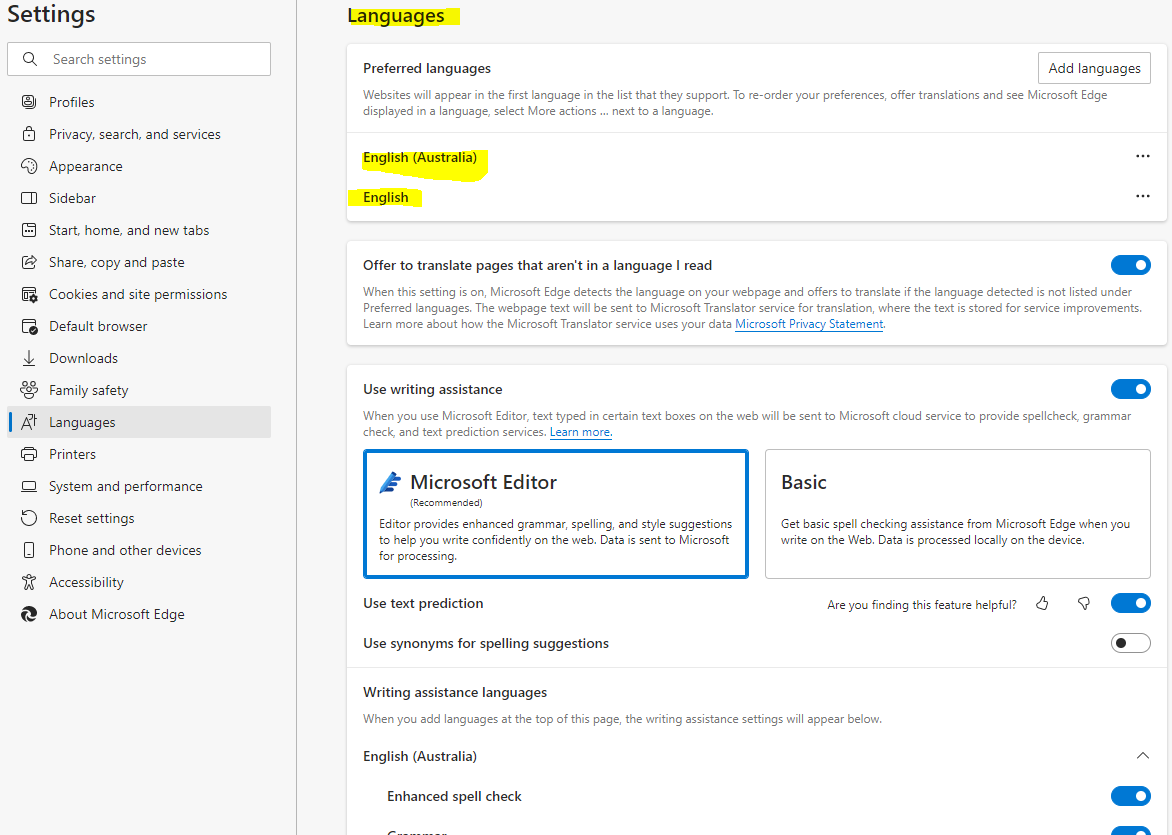Collapse English (Australia) writing assistance section
The height and width of the screenshot is (835, 1172).
[1142, 756]
